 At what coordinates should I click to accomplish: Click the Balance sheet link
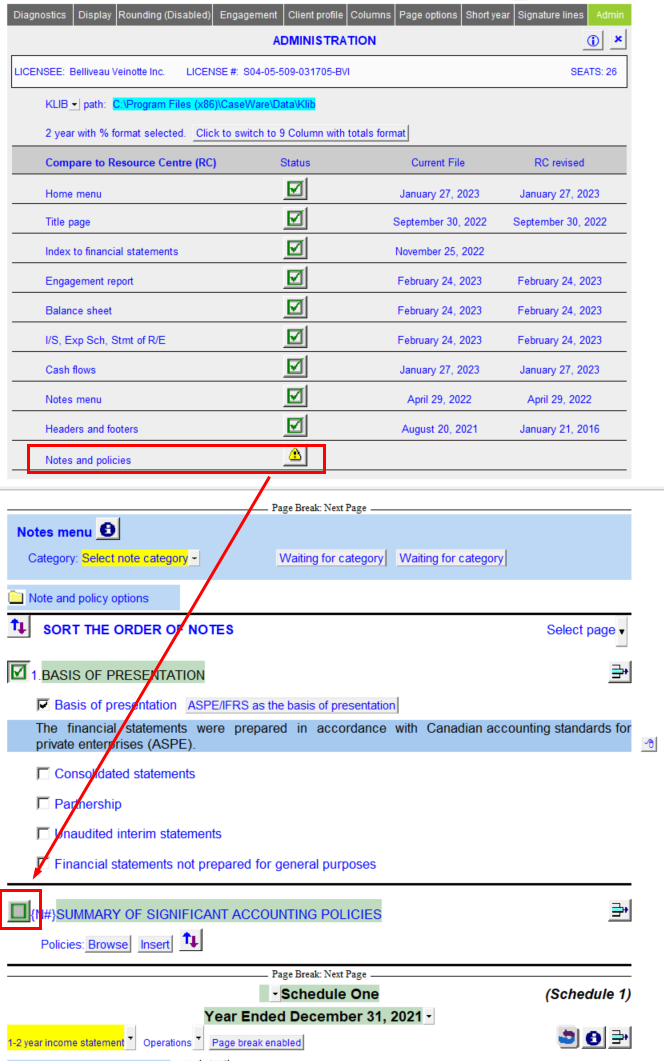(79, 311)
